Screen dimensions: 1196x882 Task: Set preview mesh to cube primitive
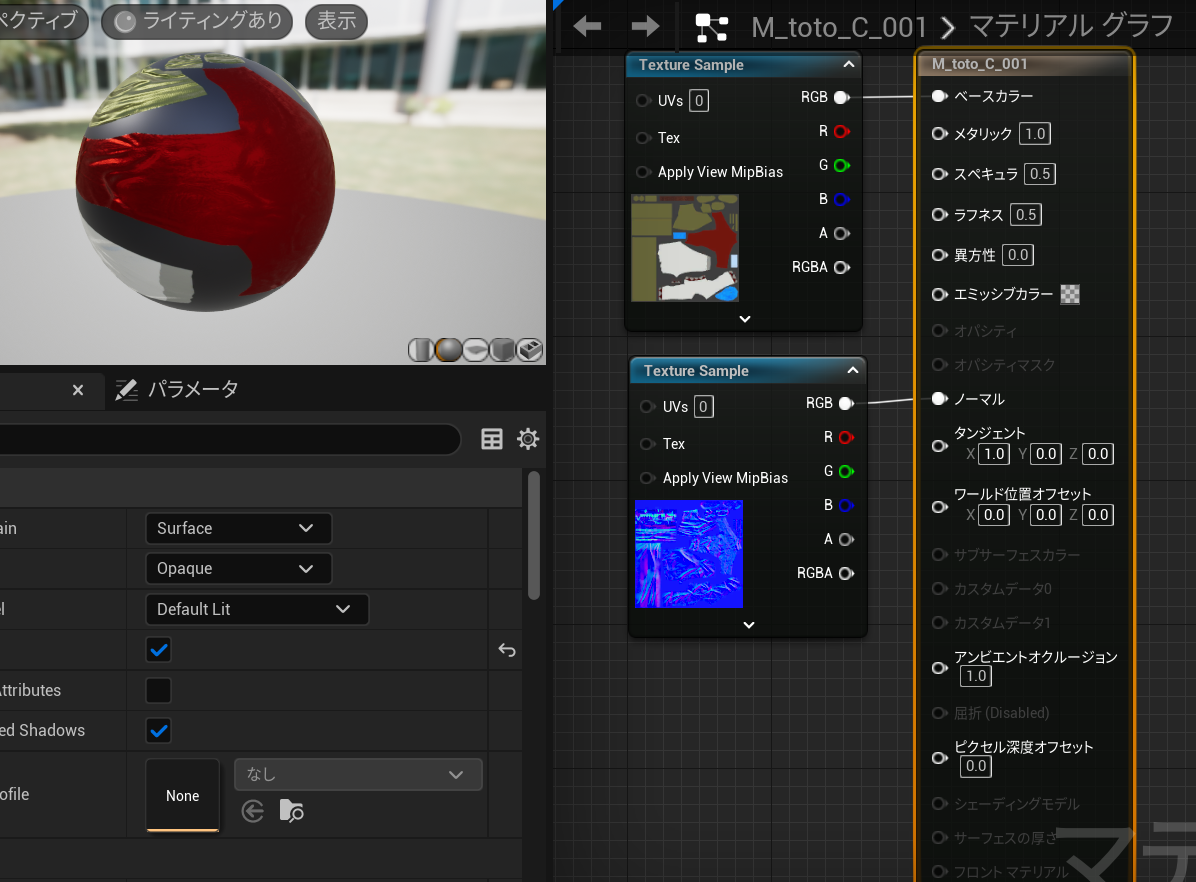[x=502, y=350]
